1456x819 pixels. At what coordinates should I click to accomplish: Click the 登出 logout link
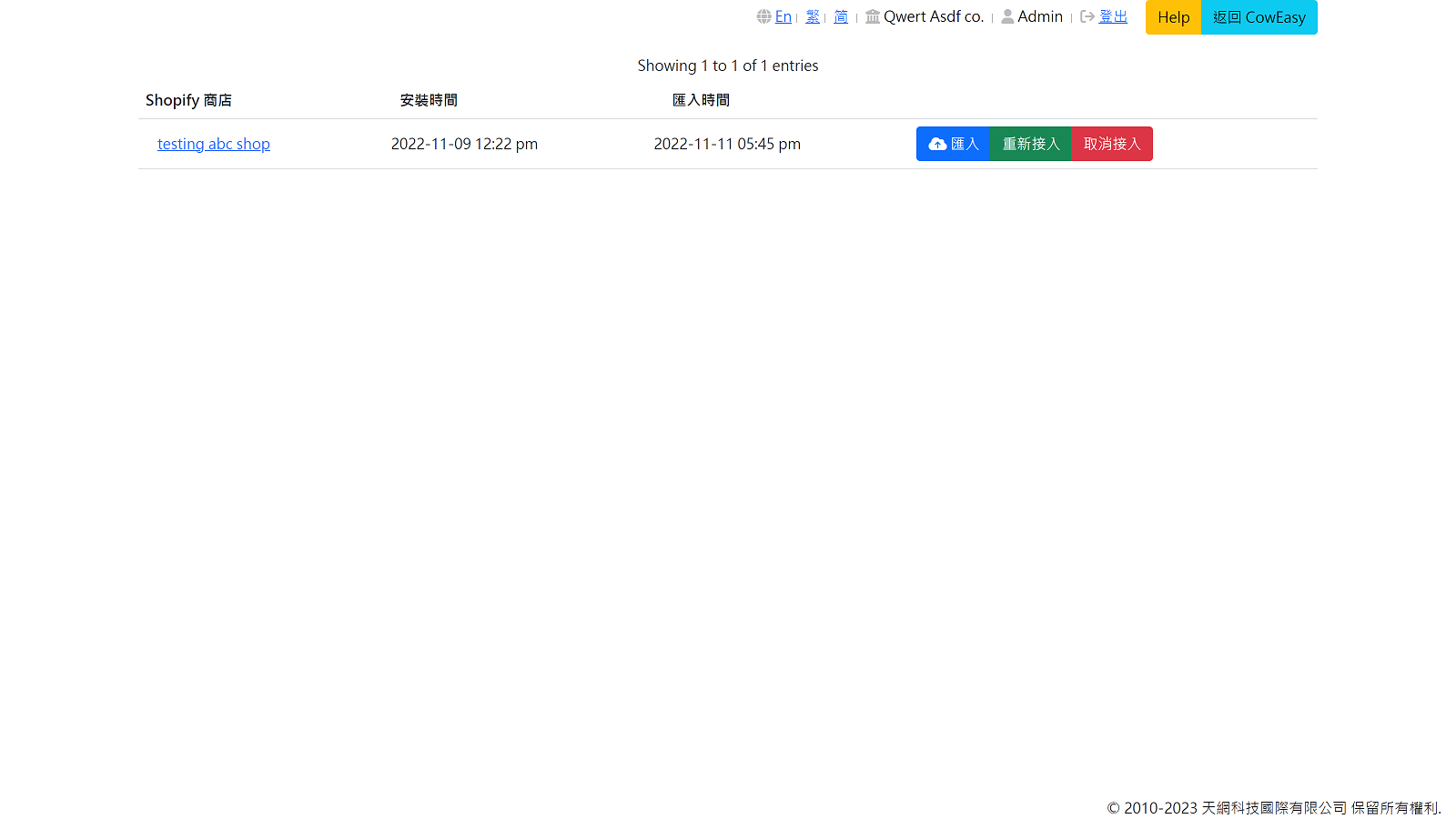1113,16
